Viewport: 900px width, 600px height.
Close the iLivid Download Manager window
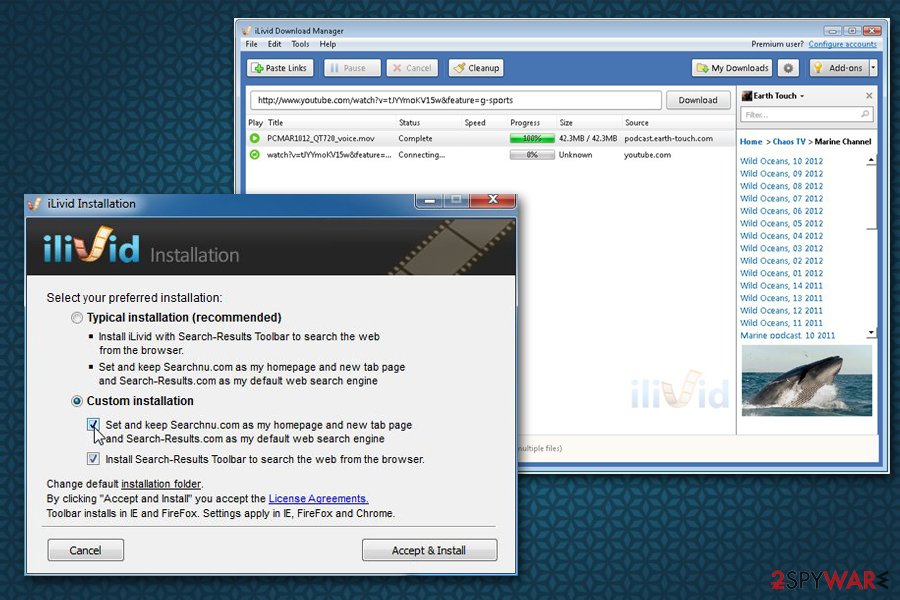pos(871,30)
